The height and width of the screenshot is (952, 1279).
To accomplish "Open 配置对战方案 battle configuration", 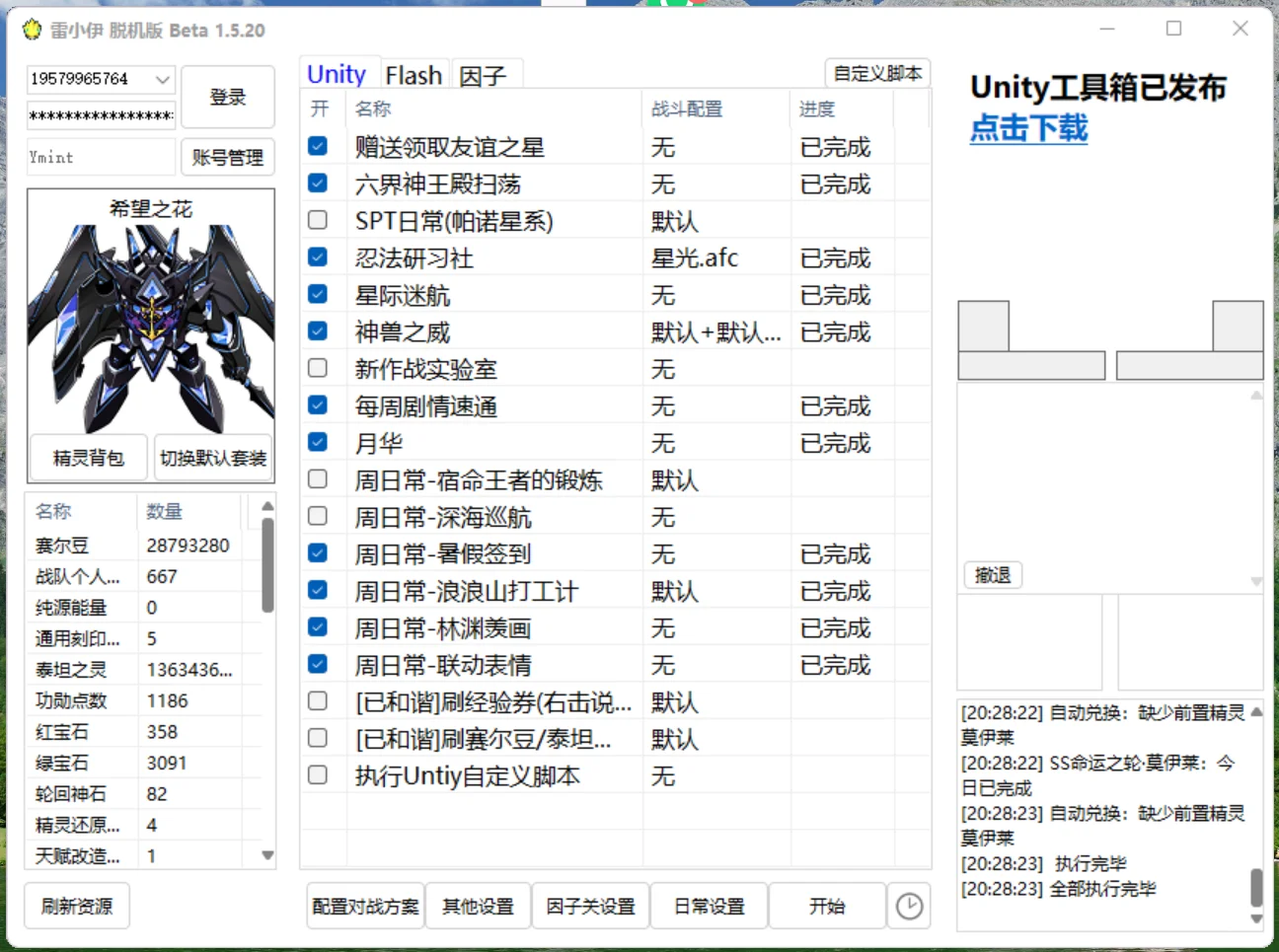I will tap(365, 905).
